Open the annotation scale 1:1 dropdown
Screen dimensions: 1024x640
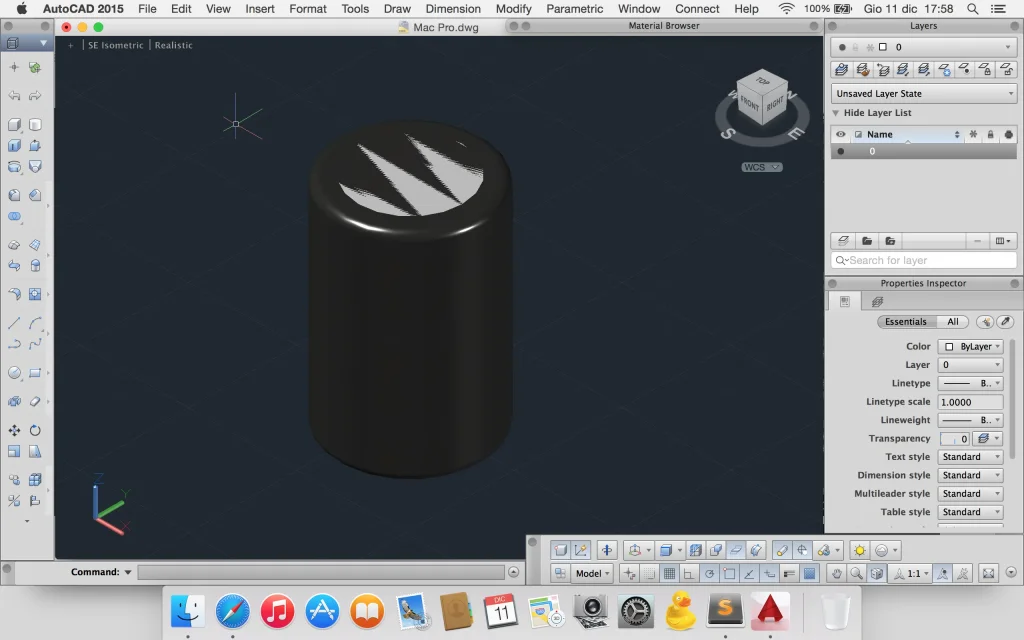click(912, 573)
